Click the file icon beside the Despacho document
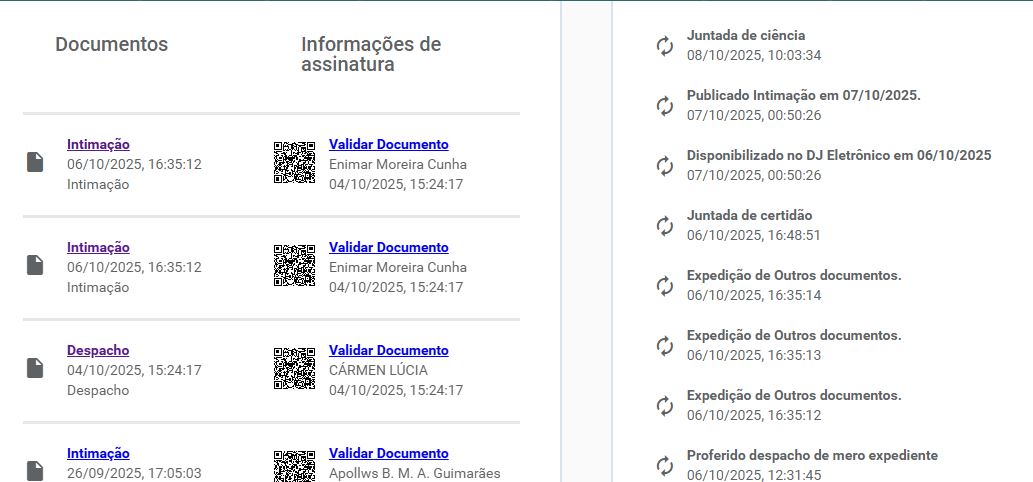 pos(35,368)
